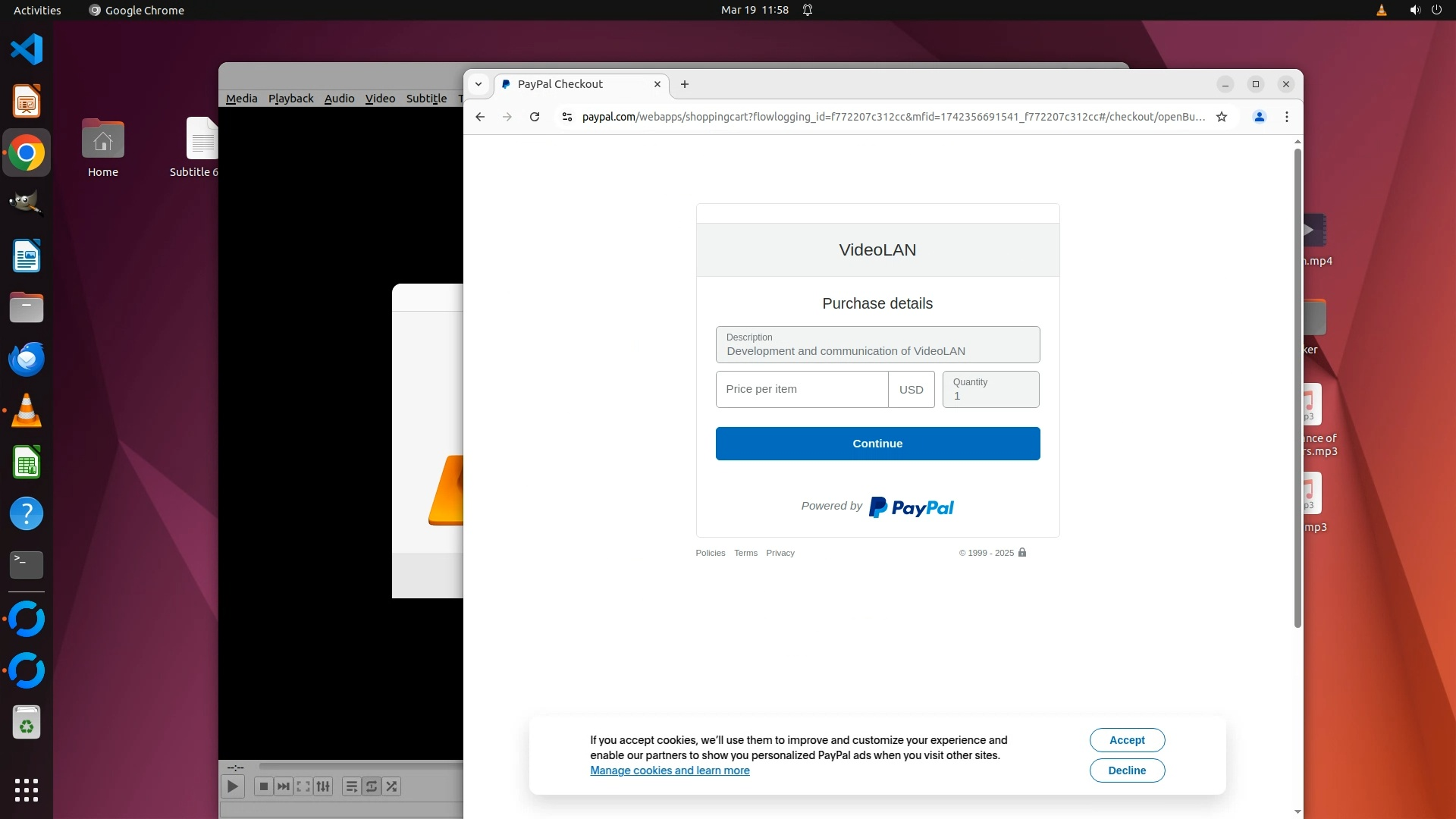
Task: Bookmark this page with star icon
Action: pos(1222,117)
